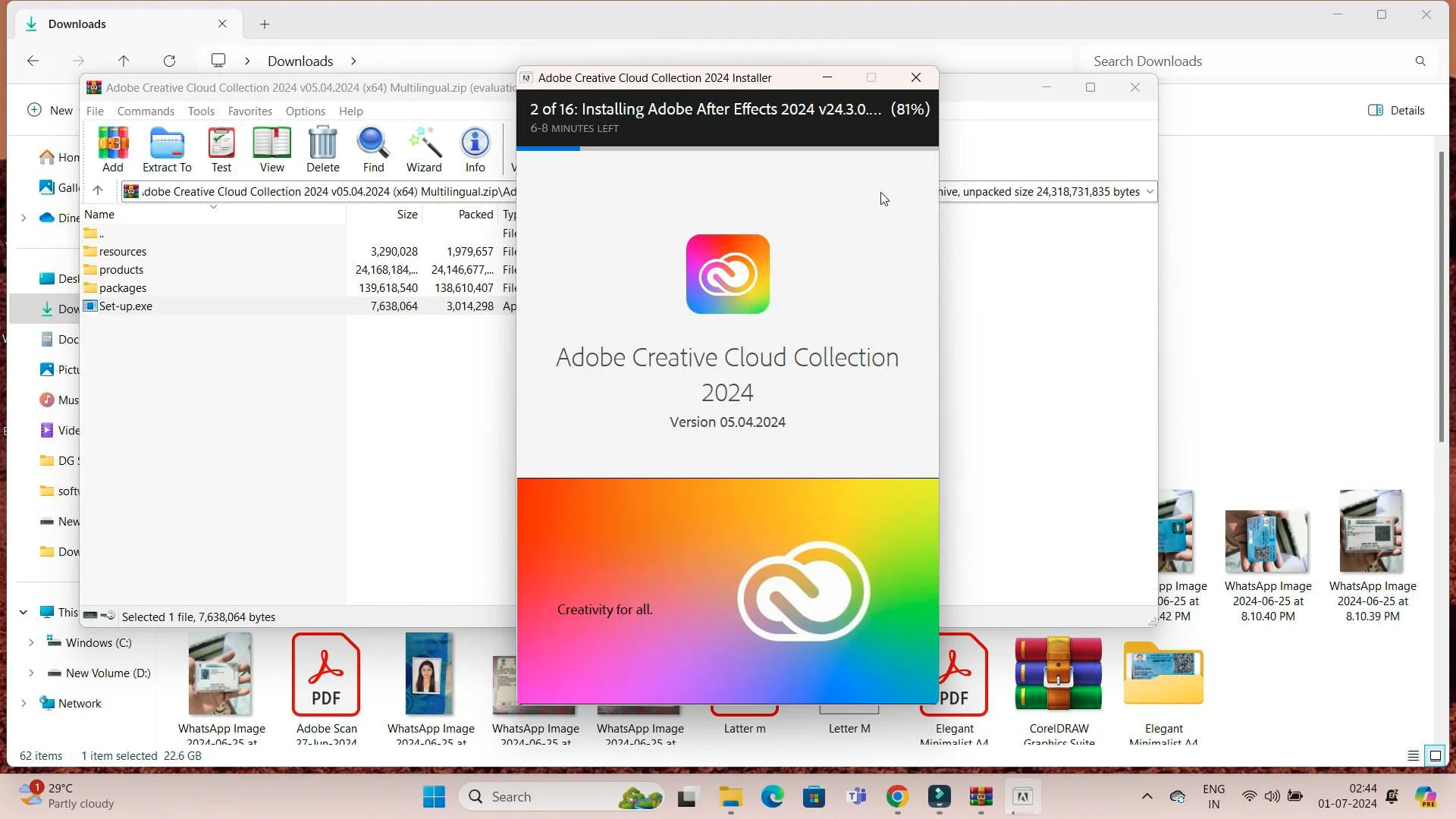
Task: Switch to details list view at bottom right
Action: 1412,755
